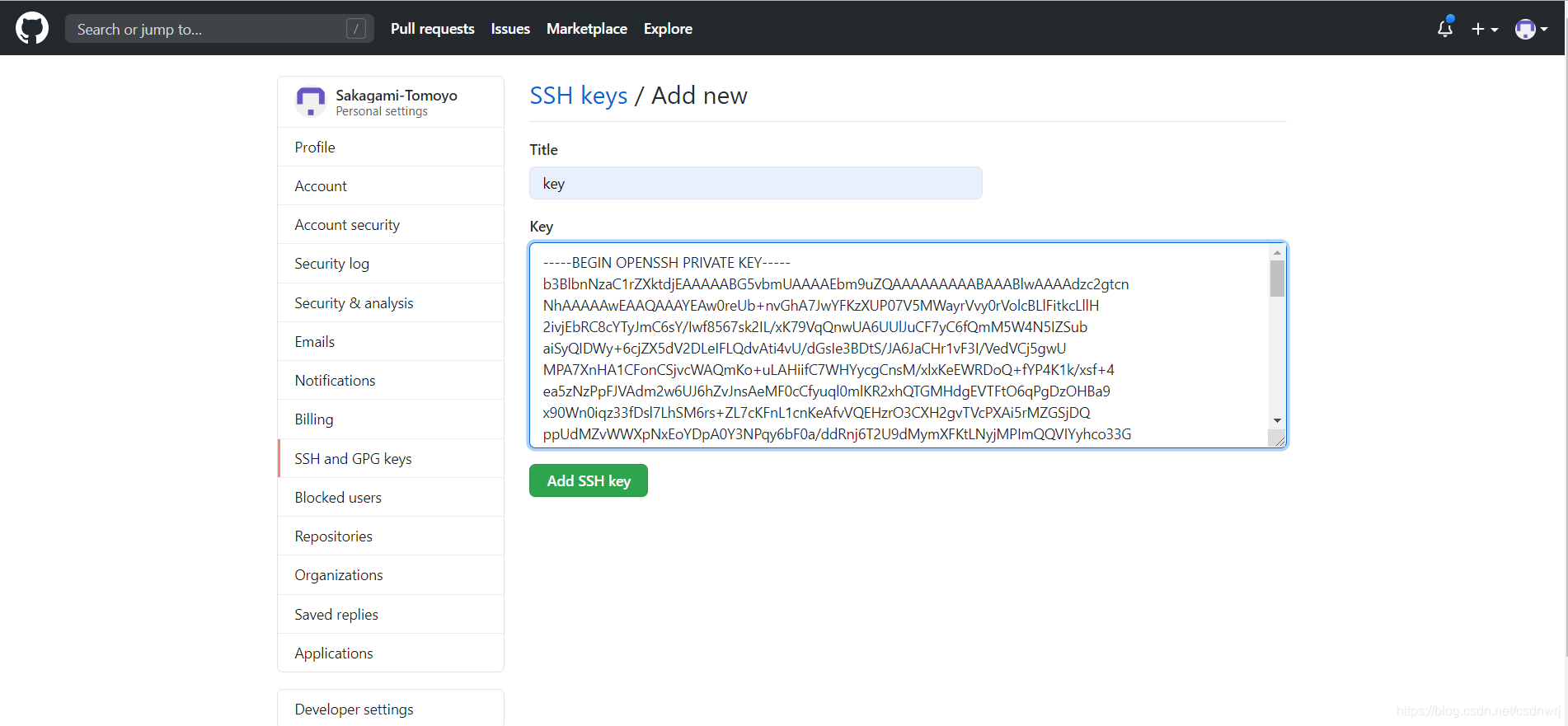Click the BEGIN OPENSSH PRIVATE KEY line
The width and height of the screenshot is (1568, 726).
pyautogui.click(x=666, y=263)
